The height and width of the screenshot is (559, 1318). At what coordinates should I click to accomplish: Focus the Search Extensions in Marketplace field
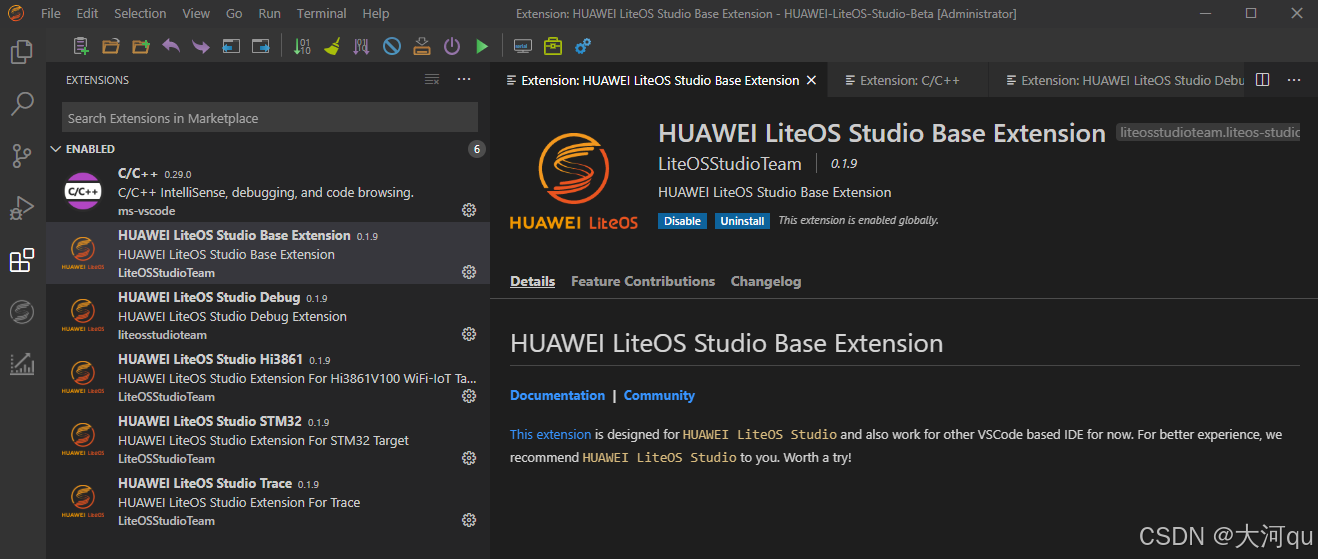click(270, 118)
